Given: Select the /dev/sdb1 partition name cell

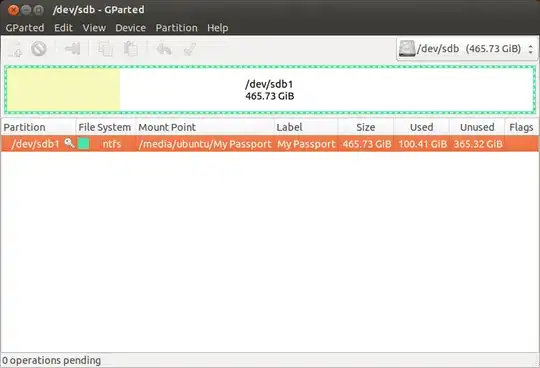Looking at the screenshot, I should [35, 144].
